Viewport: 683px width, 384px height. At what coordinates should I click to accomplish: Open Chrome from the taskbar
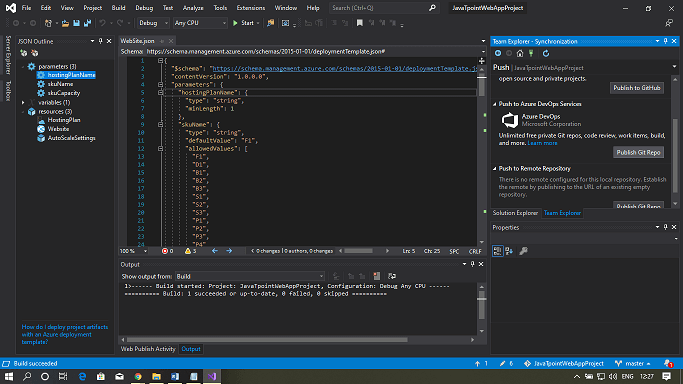click(138, 376)
